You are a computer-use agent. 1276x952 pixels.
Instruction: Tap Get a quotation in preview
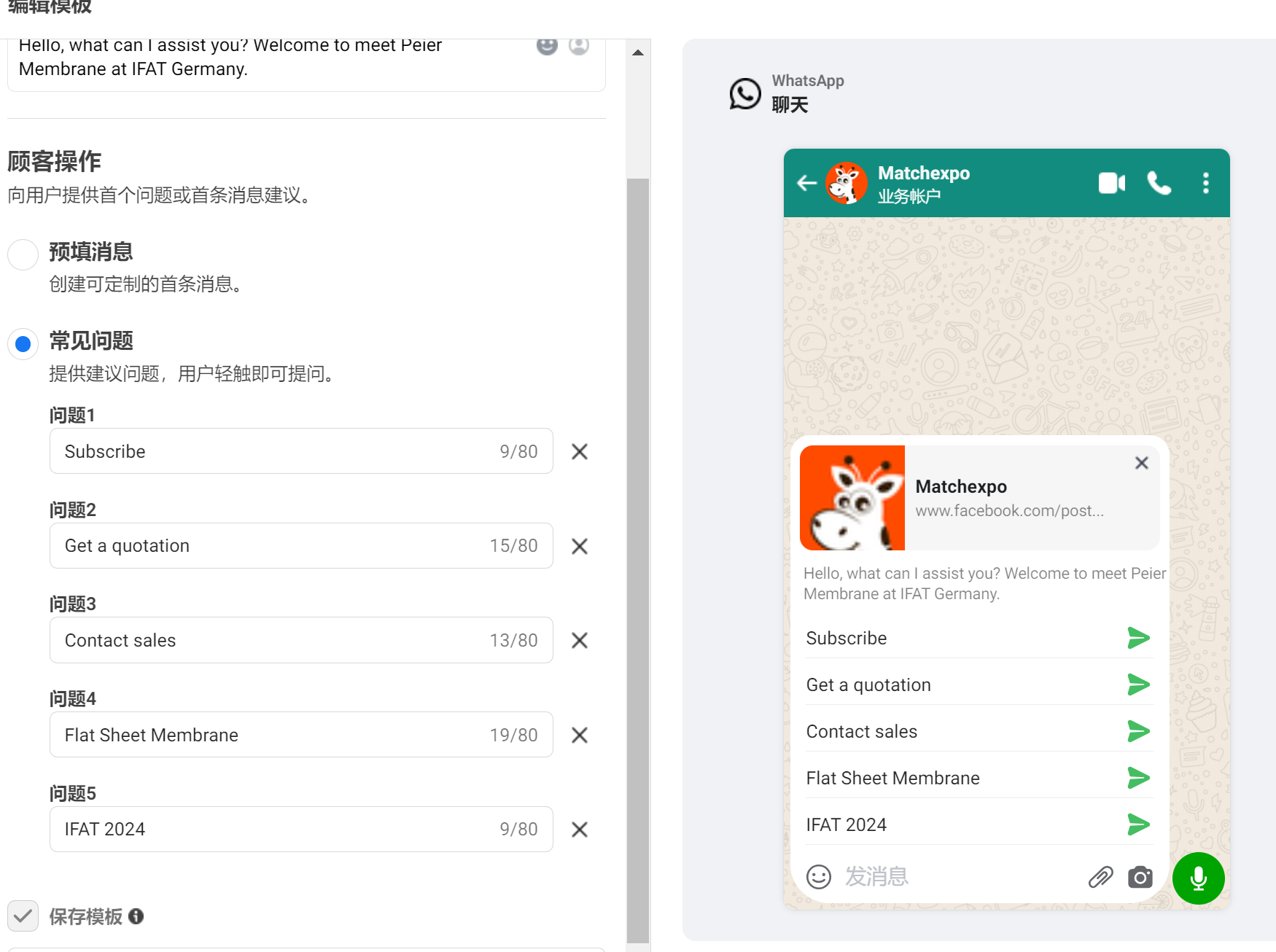point(868,684)
